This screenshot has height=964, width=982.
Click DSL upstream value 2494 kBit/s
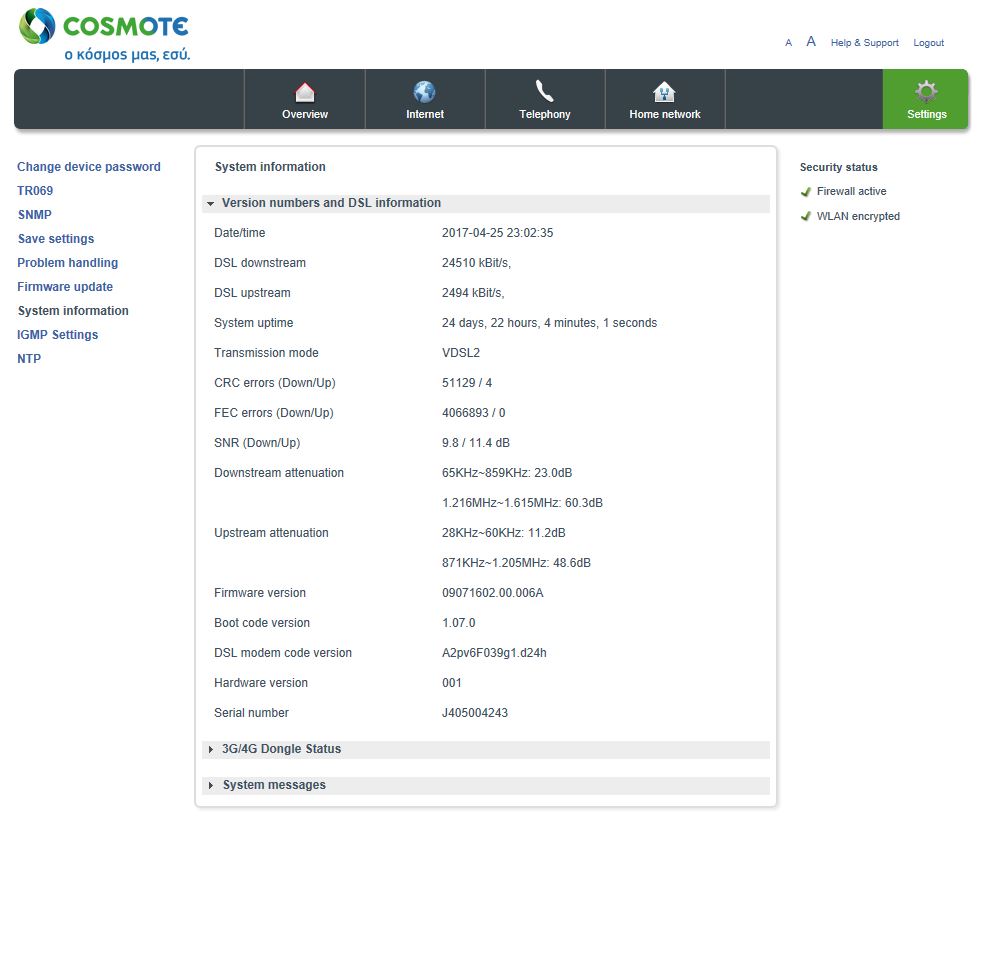[x=473, y=293]
